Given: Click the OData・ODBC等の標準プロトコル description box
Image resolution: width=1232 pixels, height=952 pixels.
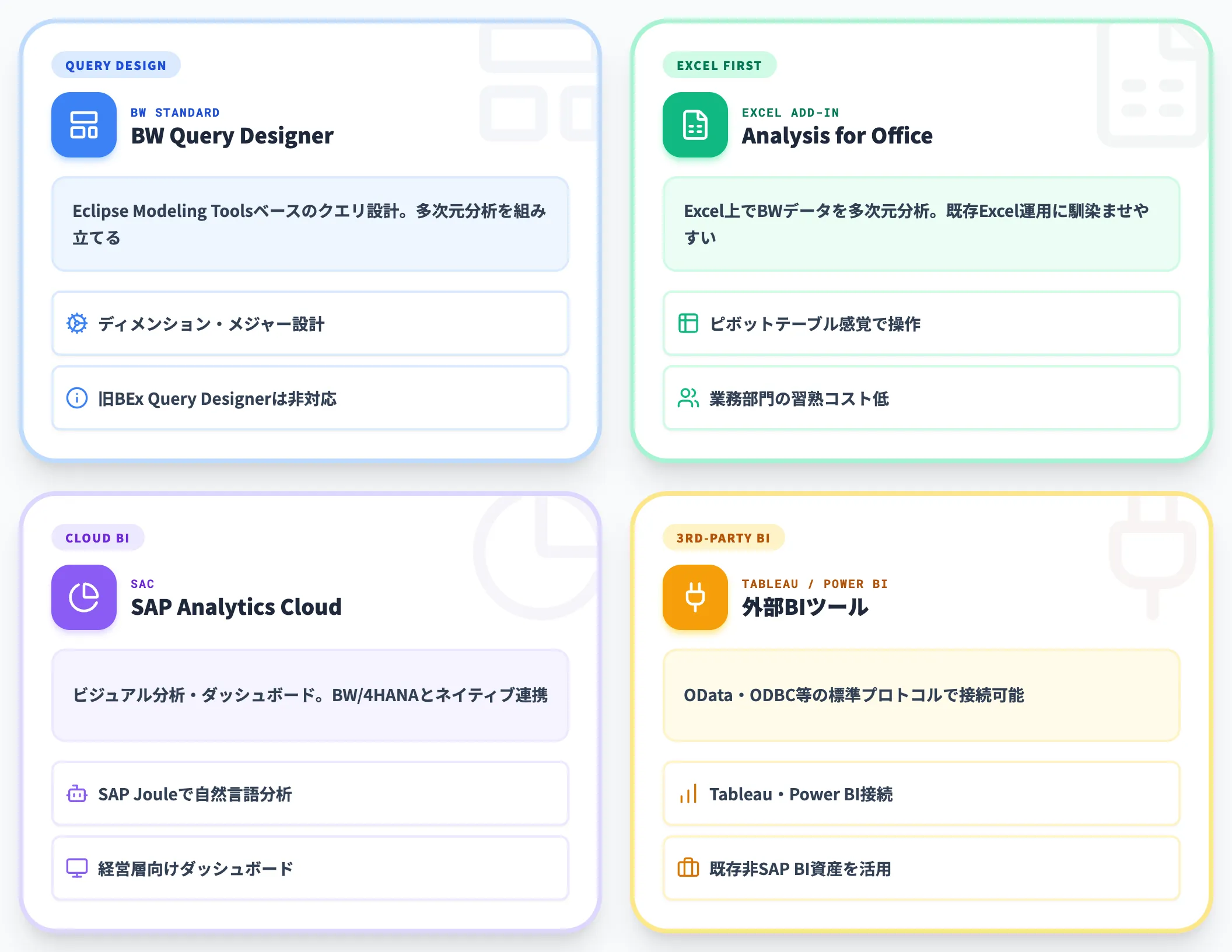Looking at the screenshot, I should point(922,695).
